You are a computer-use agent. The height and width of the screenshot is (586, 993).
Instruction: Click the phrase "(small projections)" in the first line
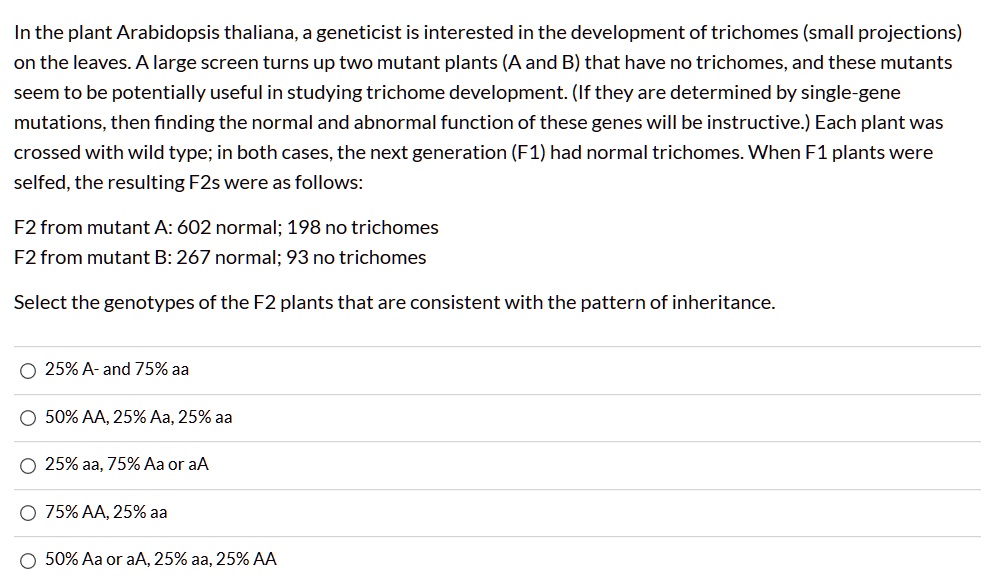tap(882, 33)
